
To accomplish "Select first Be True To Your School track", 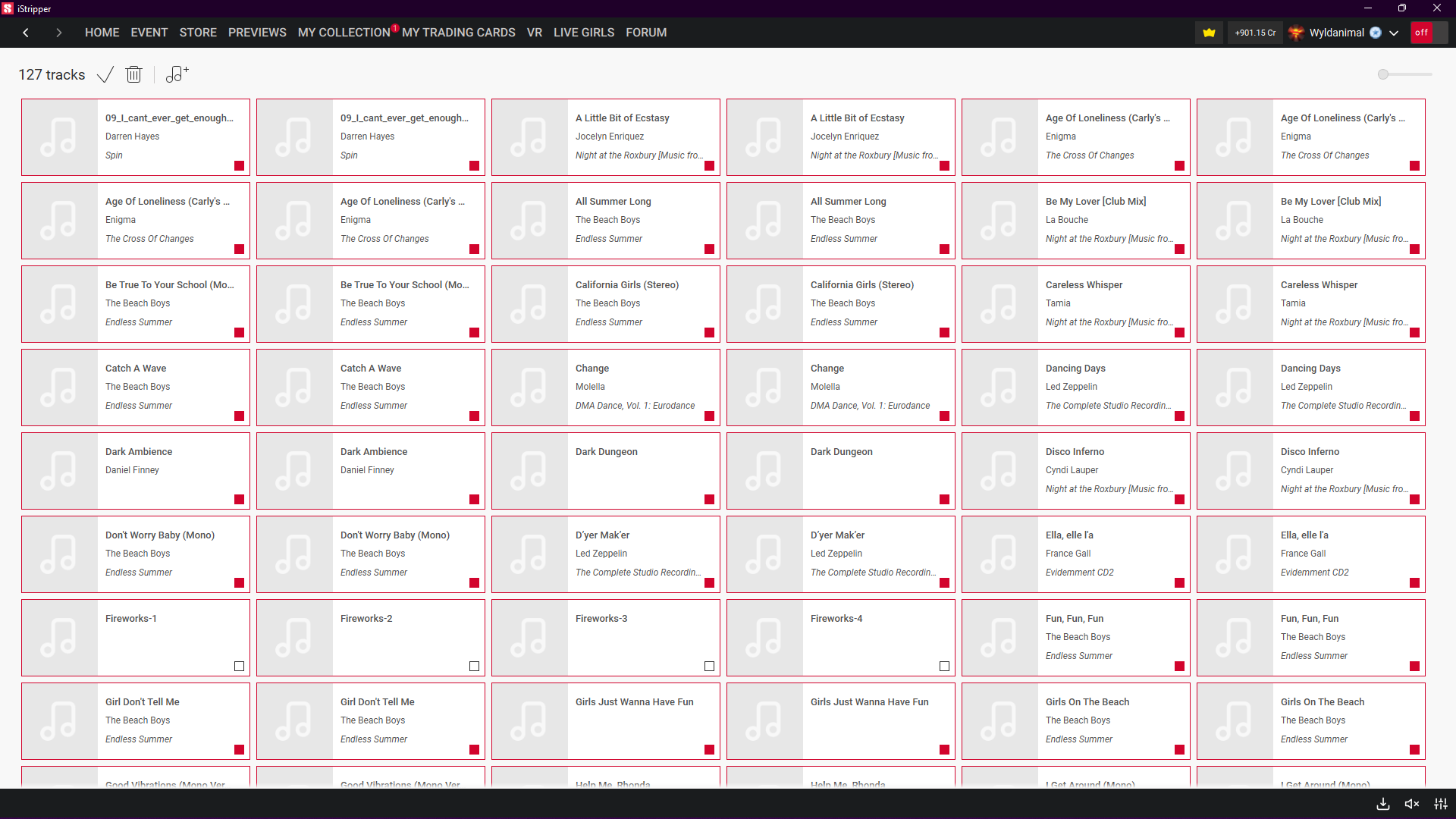I will click(136, 304).
